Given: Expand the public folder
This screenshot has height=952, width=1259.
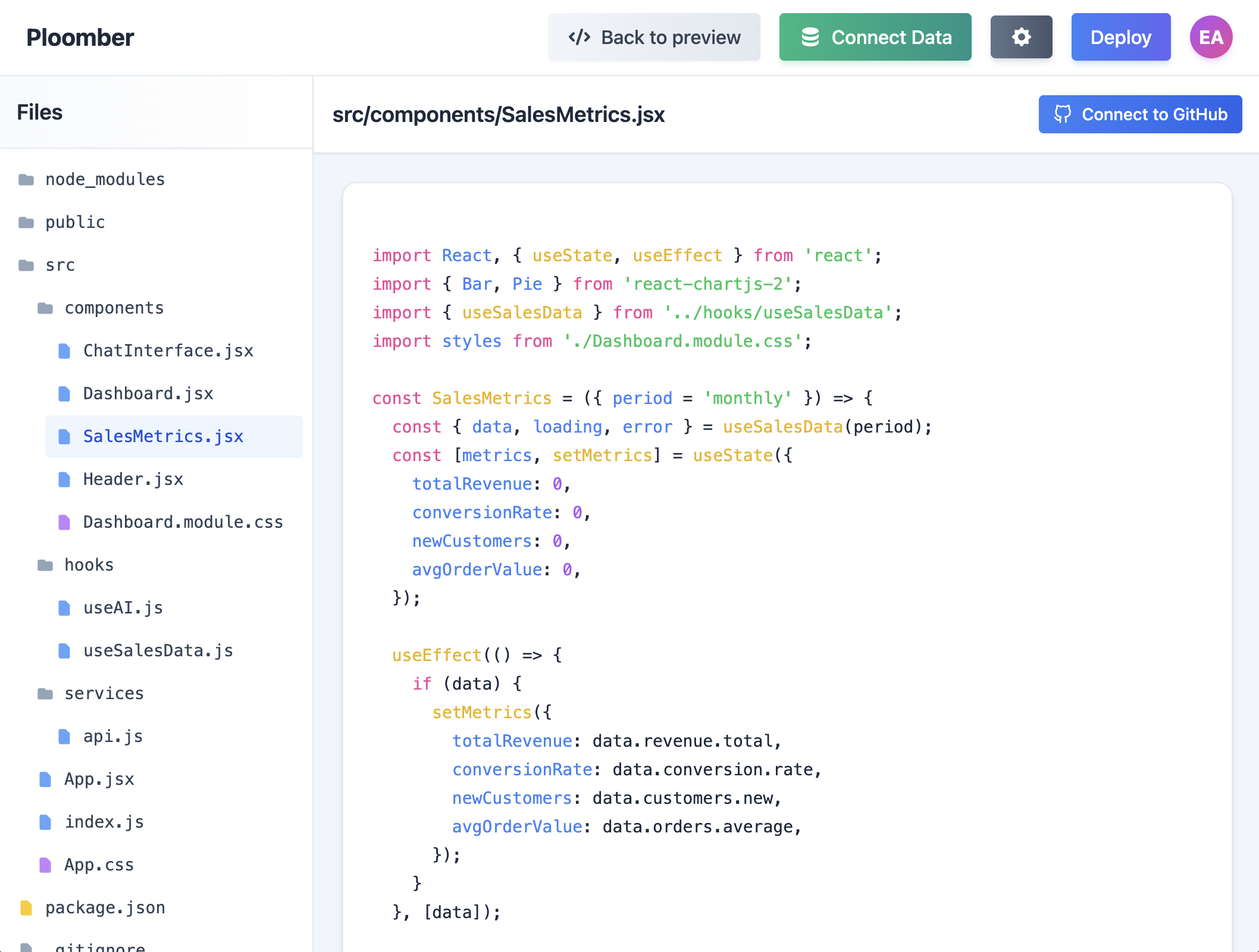Looking at the screenshot, I should (x=74, y=222).
